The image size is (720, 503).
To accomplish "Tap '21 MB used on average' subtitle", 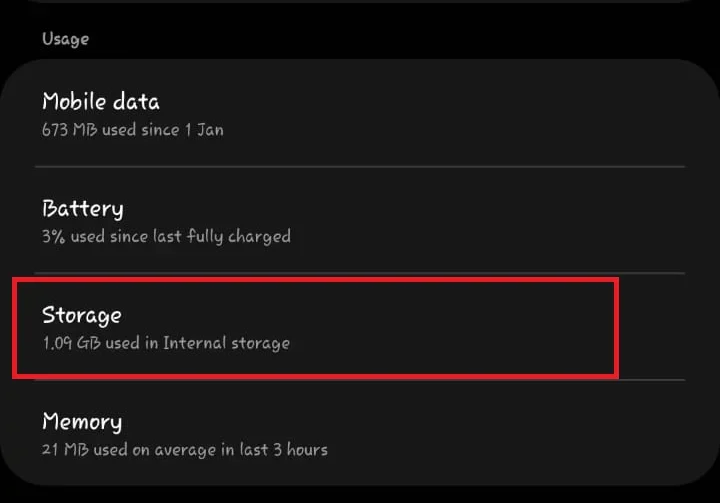I will pos(184,450).
